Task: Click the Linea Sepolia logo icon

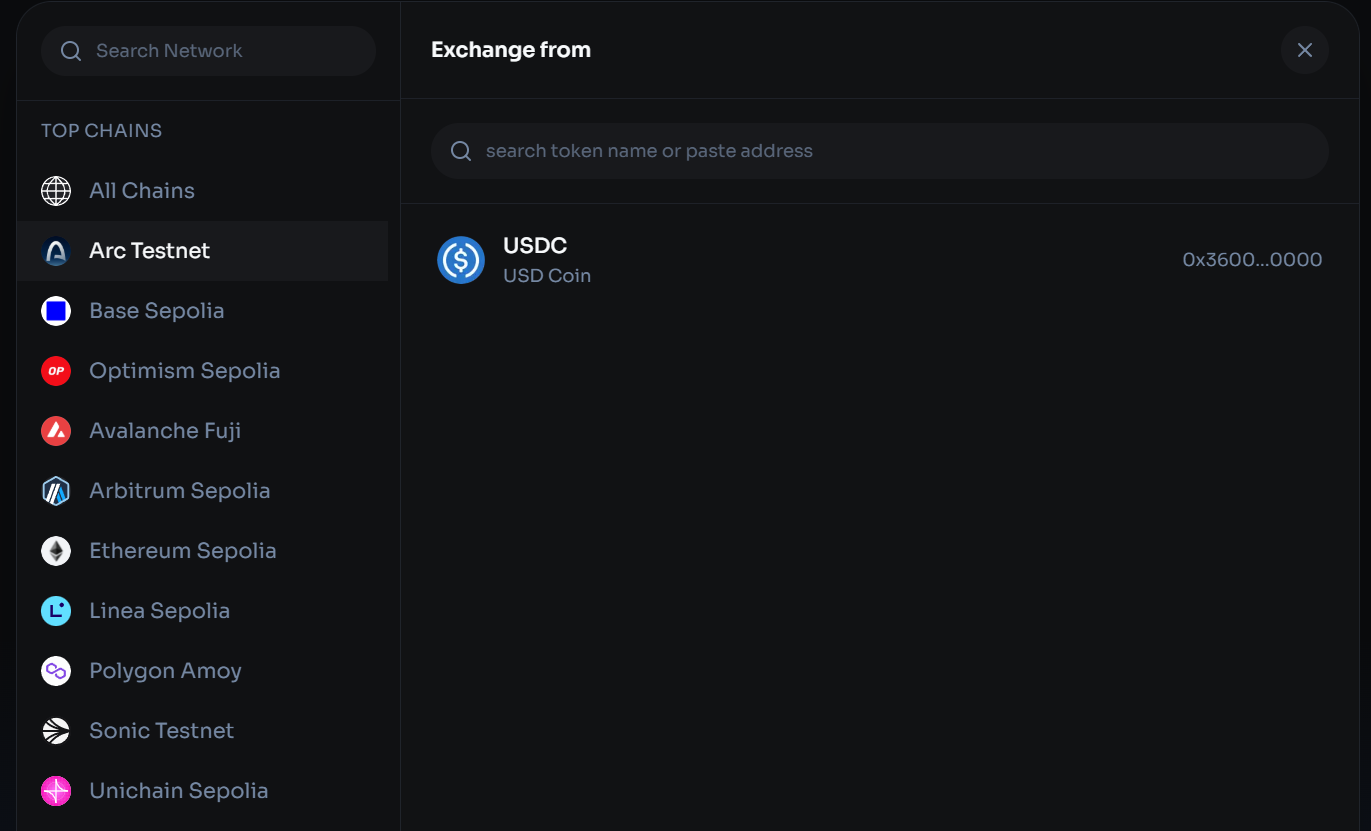Action: (56, 611)
